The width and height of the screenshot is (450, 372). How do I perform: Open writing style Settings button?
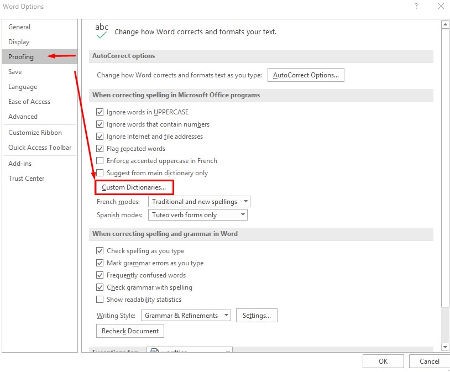point(257,315)
